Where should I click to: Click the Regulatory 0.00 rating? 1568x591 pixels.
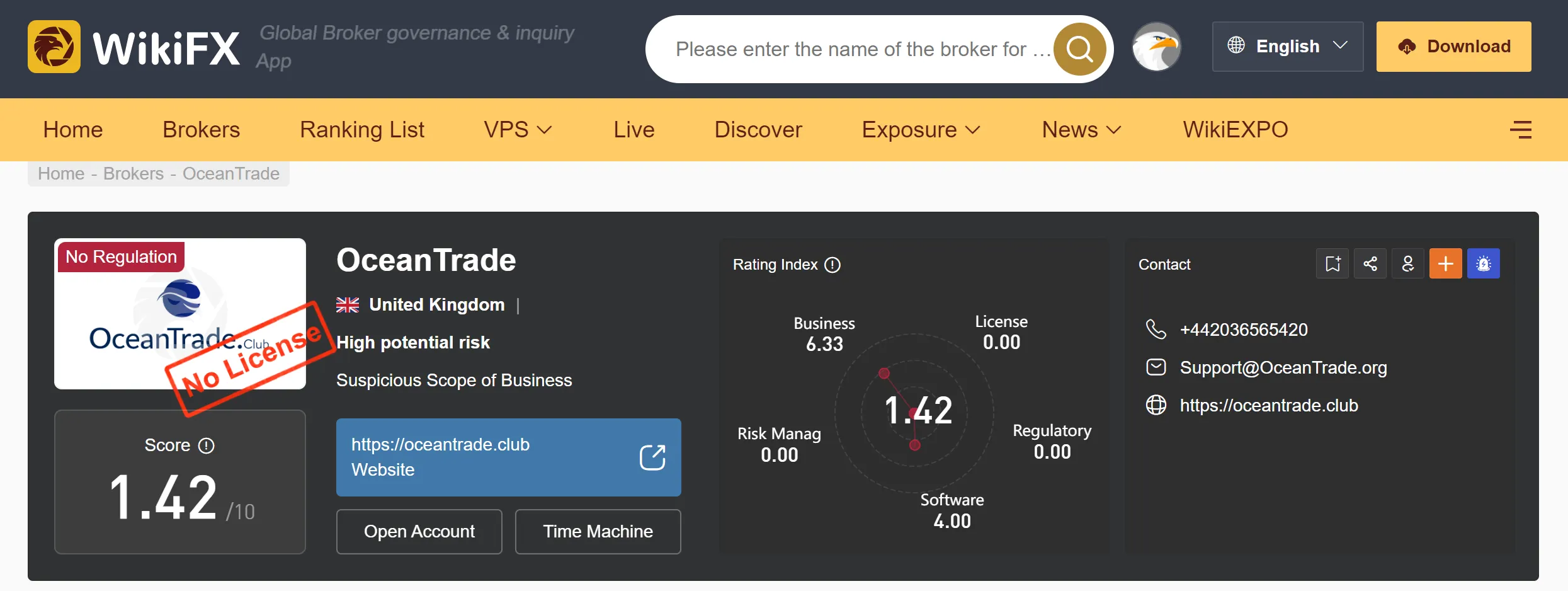coord(1052,441)
